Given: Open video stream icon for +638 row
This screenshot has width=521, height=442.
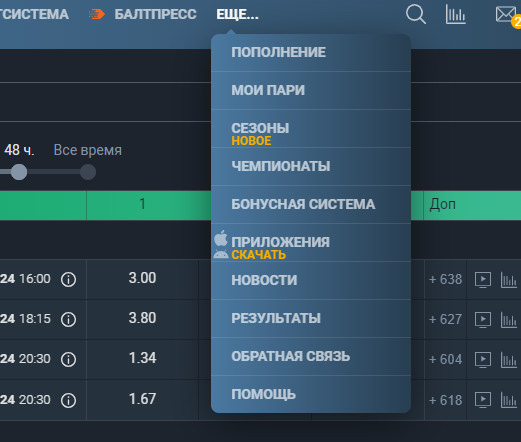Looking at the screenshot, I should click(x=483, y=280).
